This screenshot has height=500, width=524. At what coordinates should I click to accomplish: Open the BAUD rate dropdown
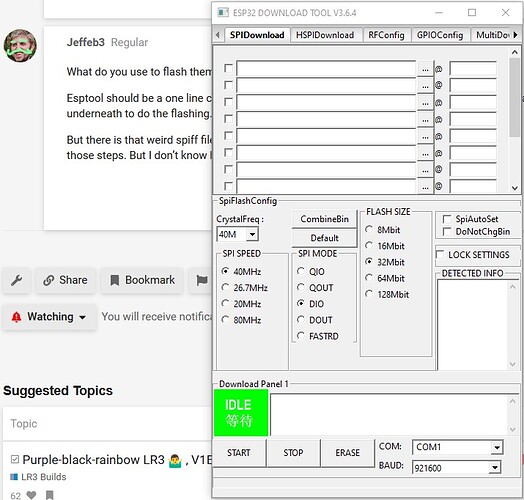(x=495, y=467)
